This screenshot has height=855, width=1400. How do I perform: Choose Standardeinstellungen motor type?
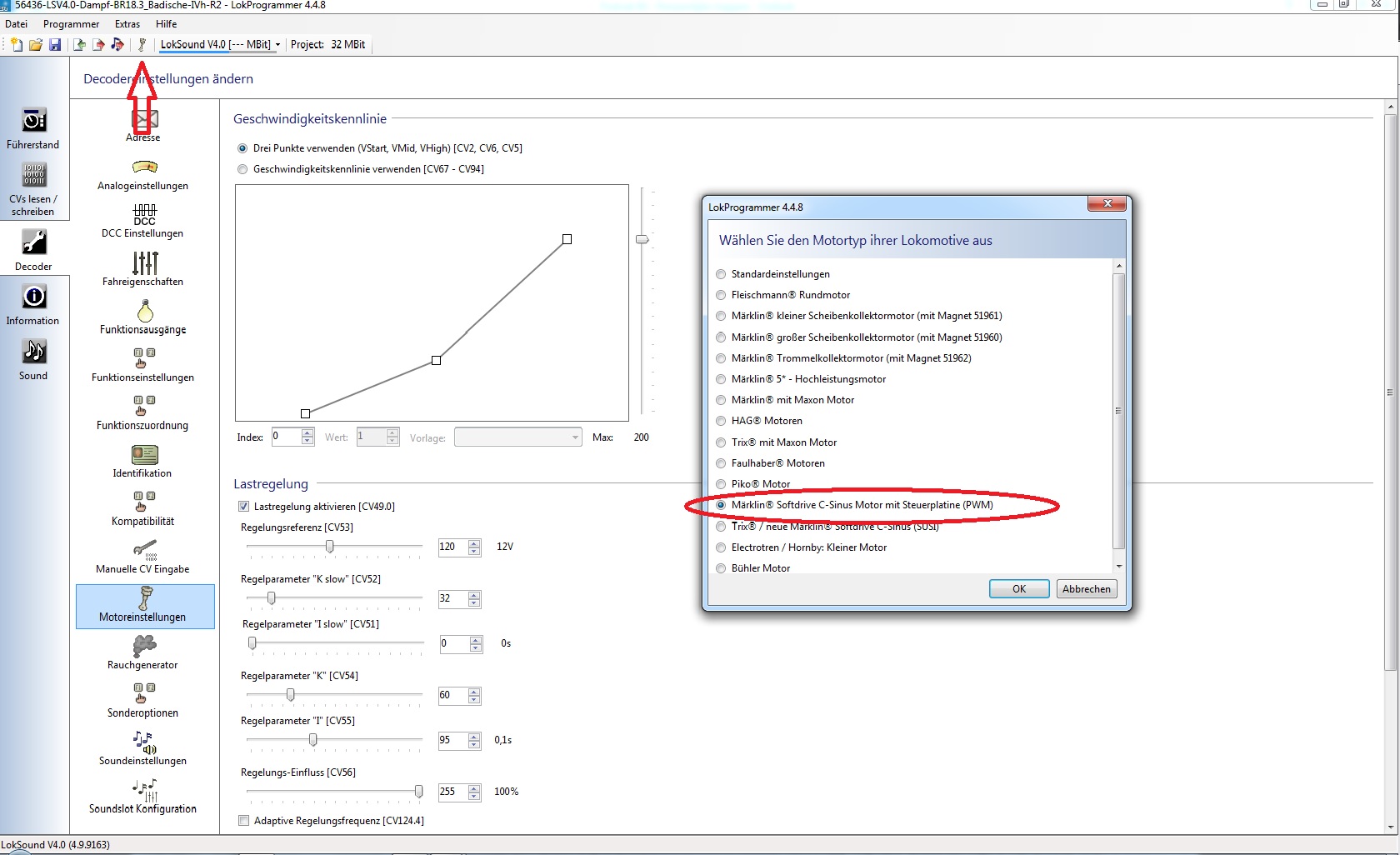721,274
